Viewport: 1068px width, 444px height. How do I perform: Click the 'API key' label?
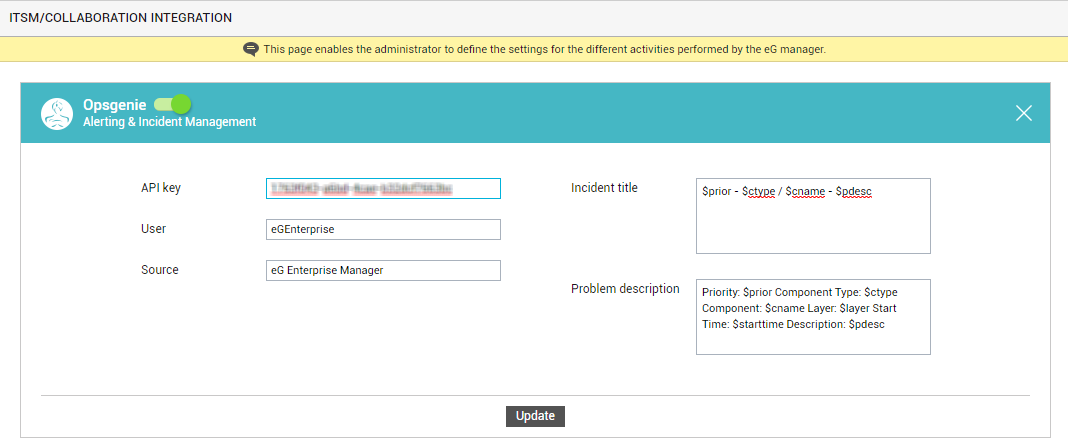[x=161, y=188]
